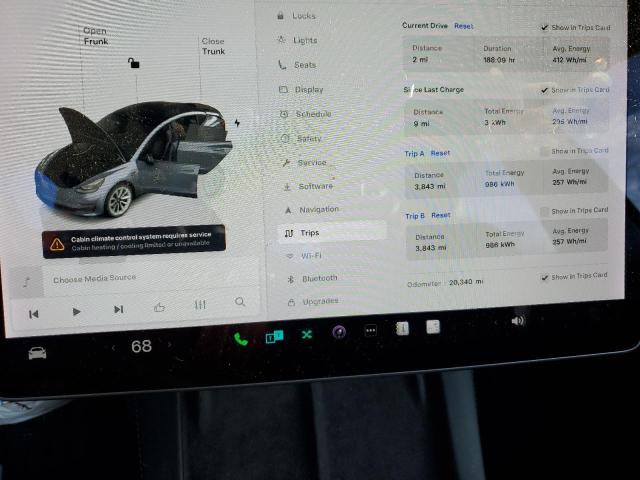This screenshot has width=640, height=480.
Task: Tap the volume speaker icon
Action: tap(518, 321)
